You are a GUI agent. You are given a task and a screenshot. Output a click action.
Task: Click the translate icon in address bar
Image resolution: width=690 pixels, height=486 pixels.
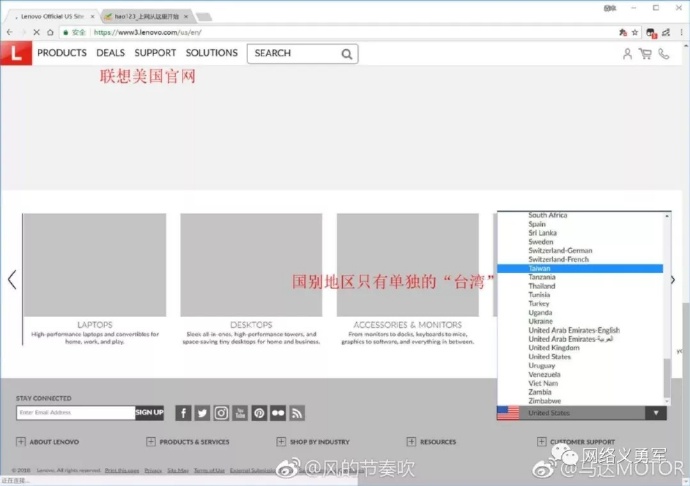tap(623, 32)
